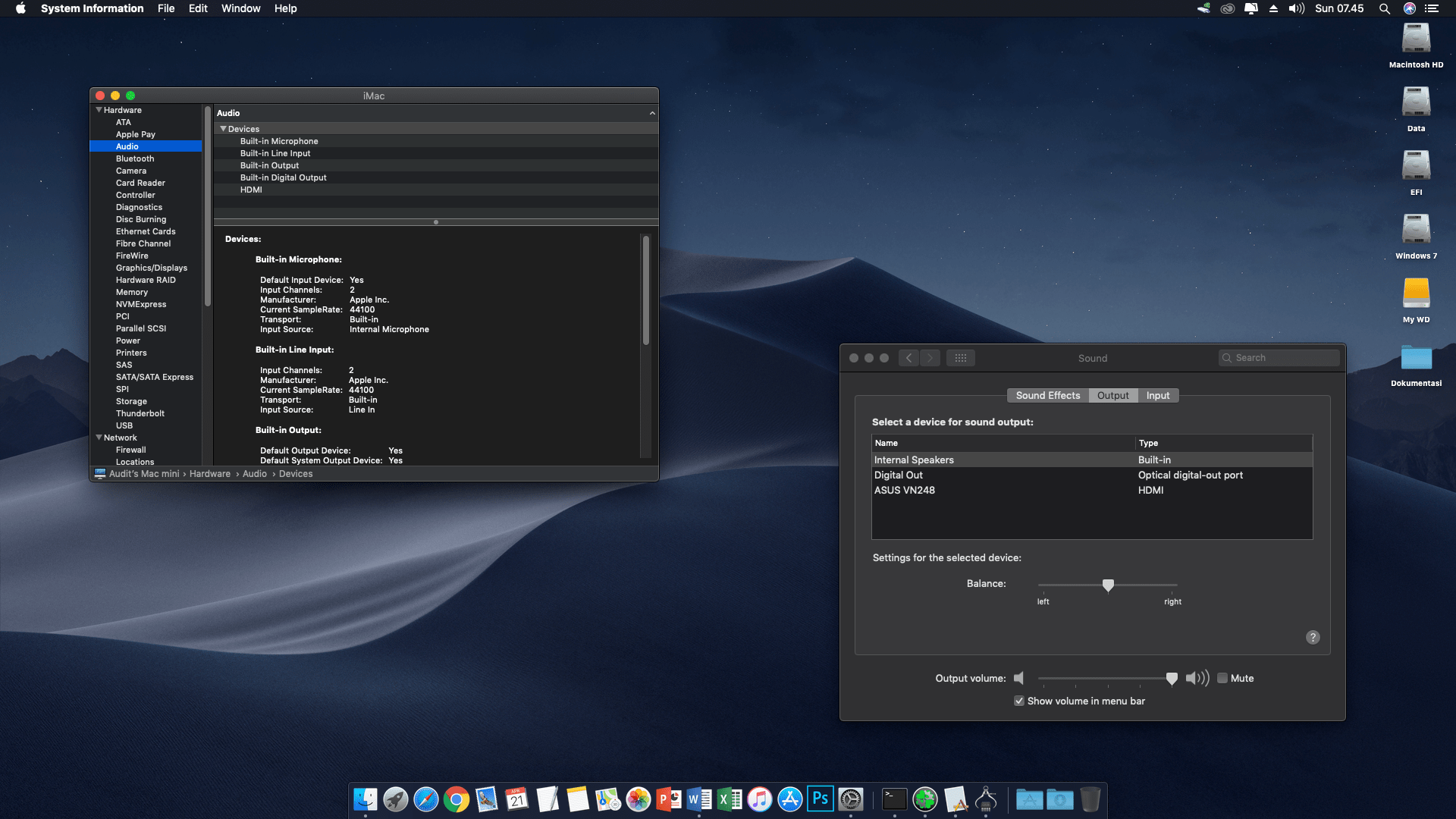Open the Windows 7 desktop drive
The height and width of the screenshot is (819, 1456).
(1416, 231)
